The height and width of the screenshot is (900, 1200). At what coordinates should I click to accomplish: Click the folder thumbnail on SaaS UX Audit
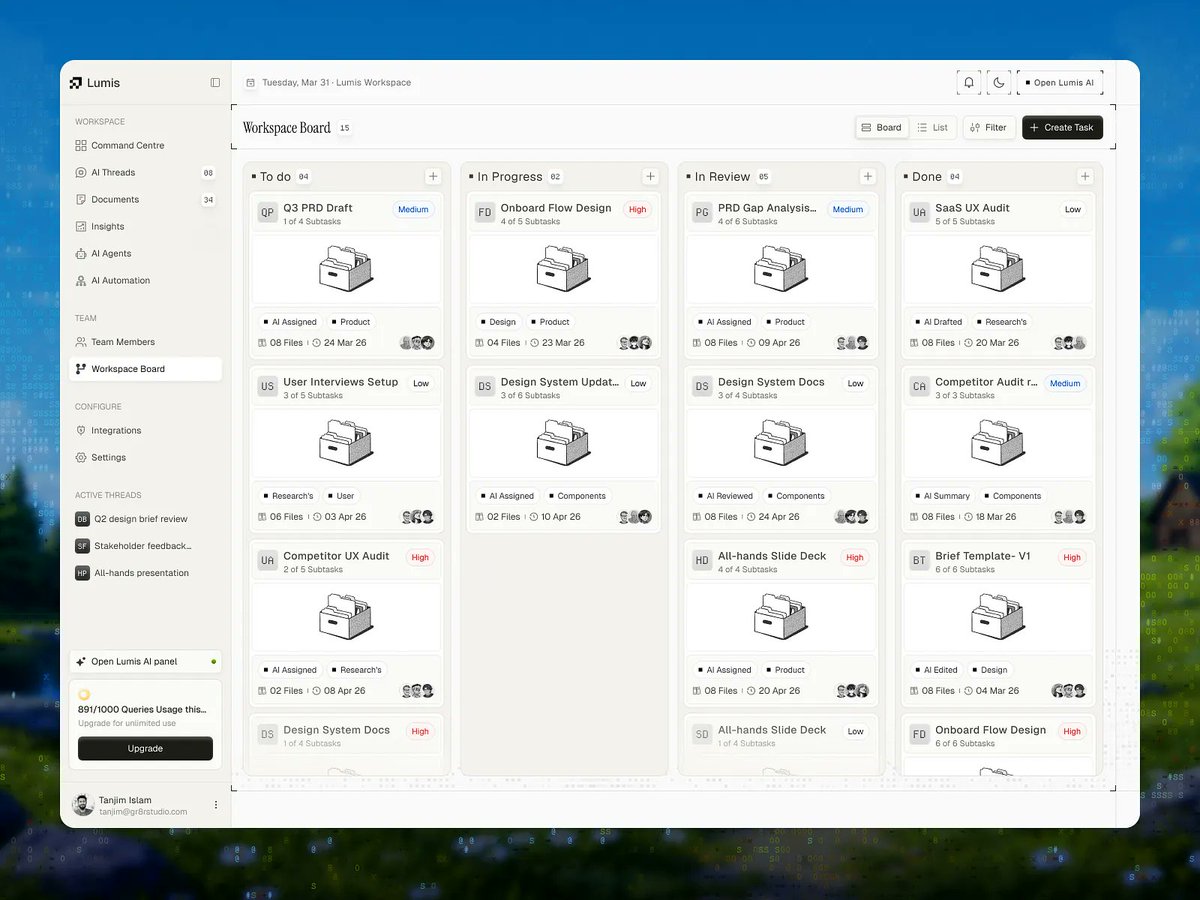[x=997, y=270]
